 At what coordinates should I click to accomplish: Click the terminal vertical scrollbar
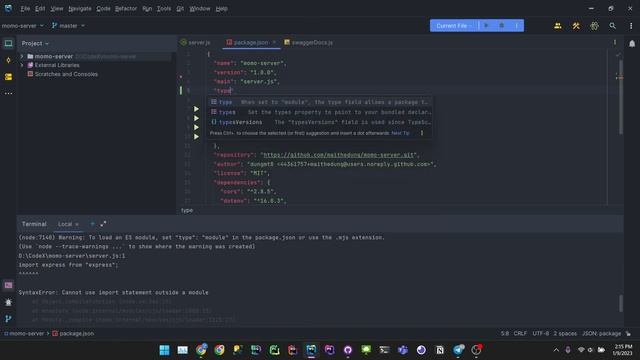point(621,303)
